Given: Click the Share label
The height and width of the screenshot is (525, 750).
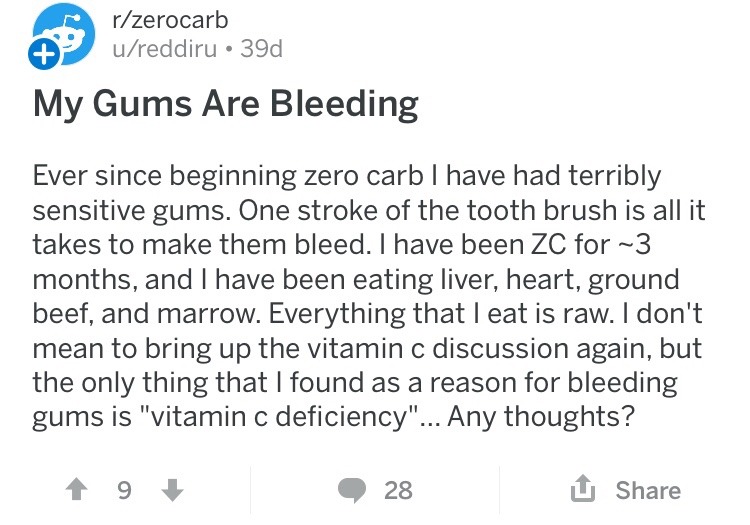Looking at the screenshot, I should pyautogui.click(x=648, y=490).
